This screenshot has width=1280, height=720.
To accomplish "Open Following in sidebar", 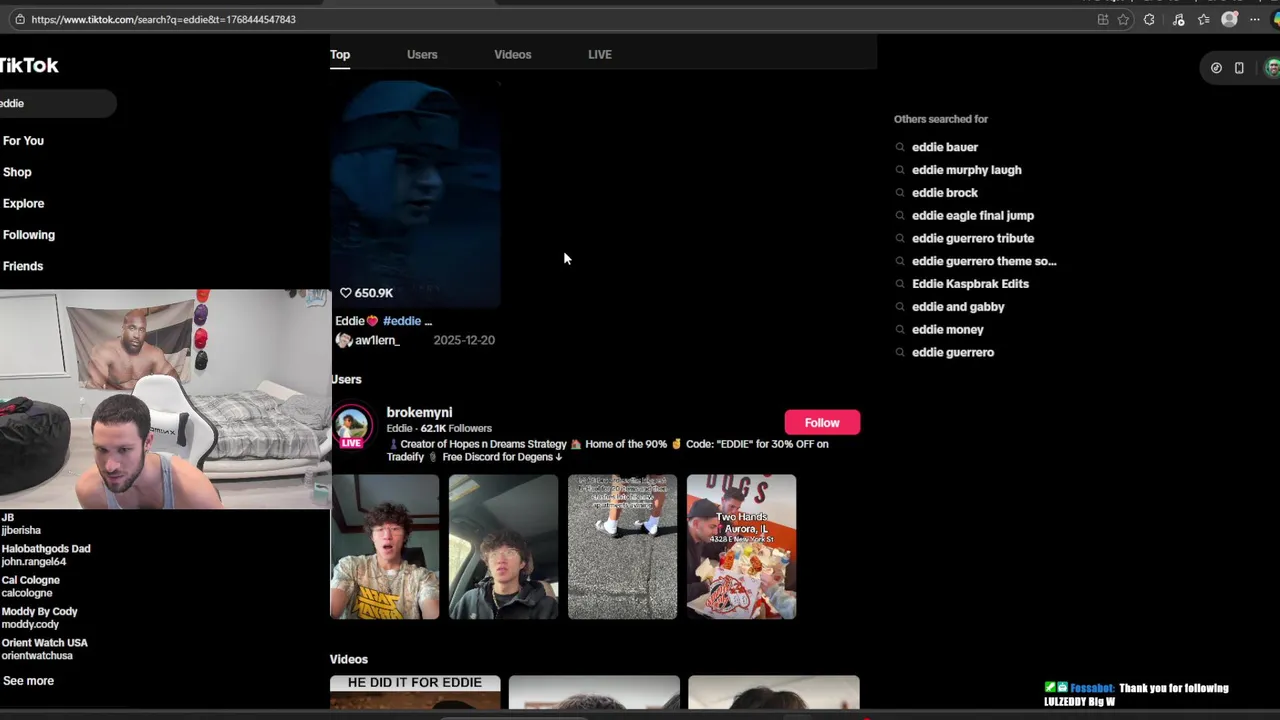I will coord(28,235).
